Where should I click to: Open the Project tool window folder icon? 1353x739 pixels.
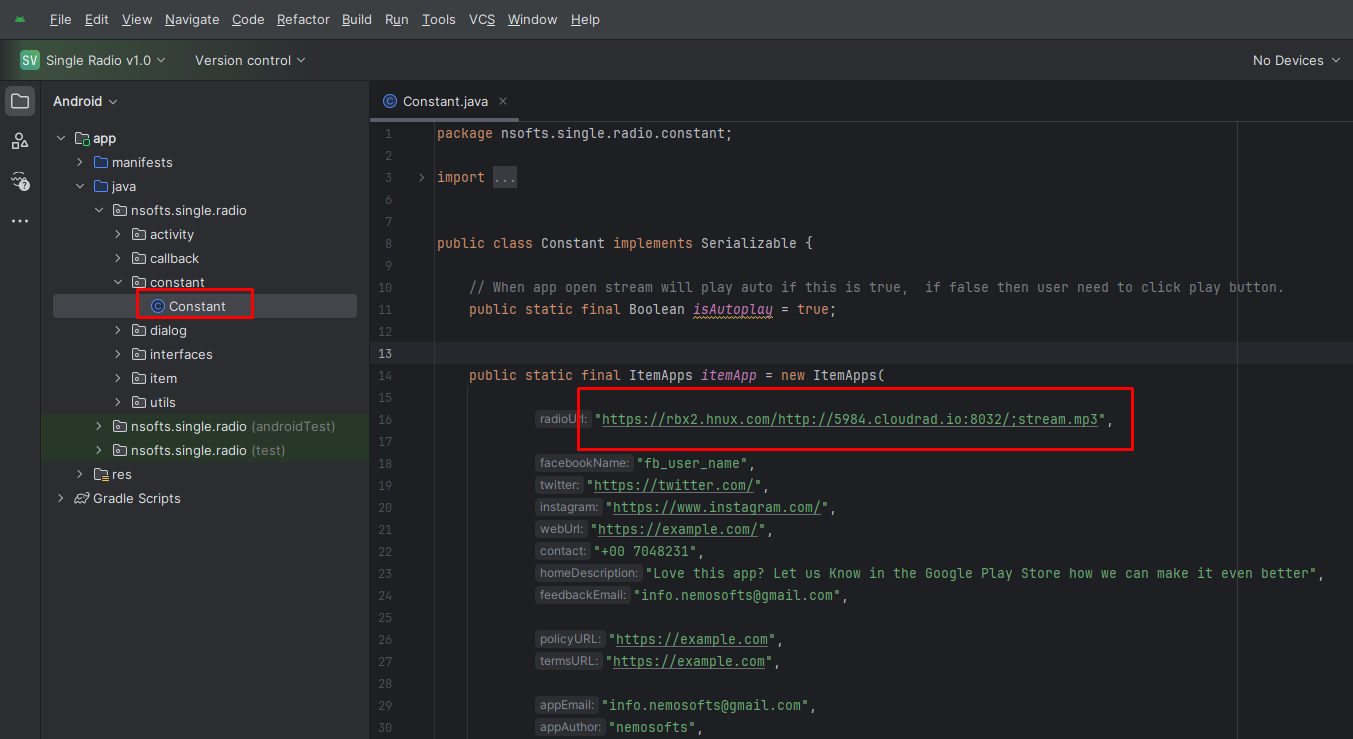(20, 101)
